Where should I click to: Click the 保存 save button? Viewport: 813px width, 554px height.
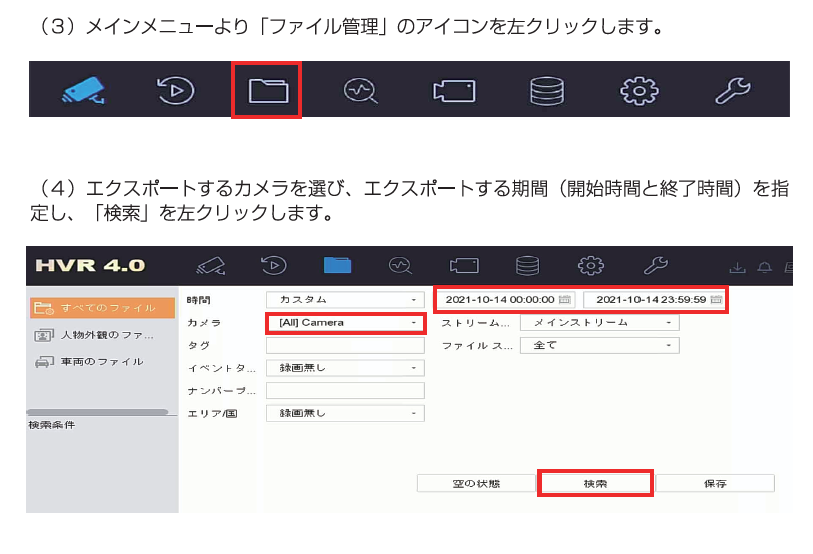point(714,483)
